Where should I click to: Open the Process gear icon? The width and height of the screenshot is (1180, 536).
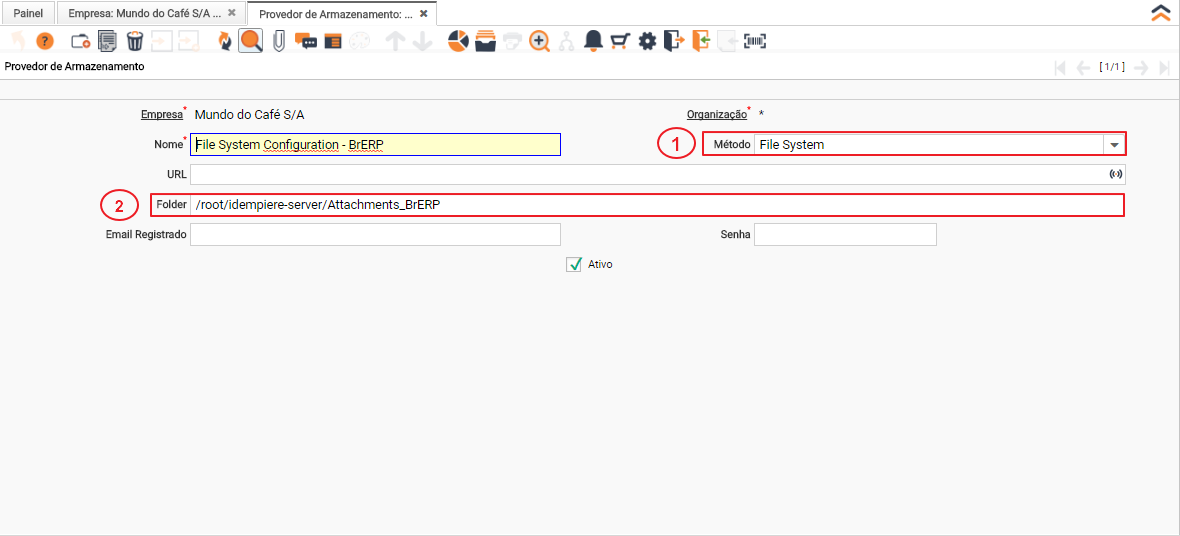click(x=647, y=41)
